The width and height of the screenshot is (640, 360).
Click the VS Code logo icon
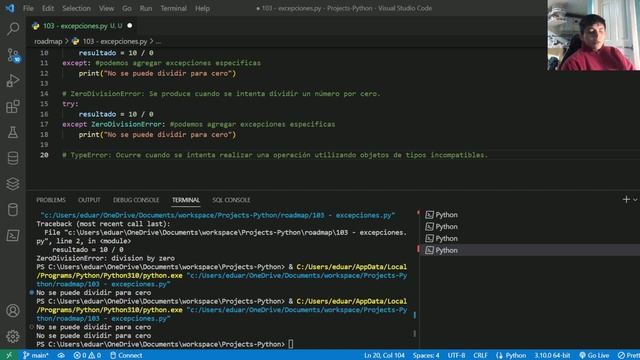[10, 8]
